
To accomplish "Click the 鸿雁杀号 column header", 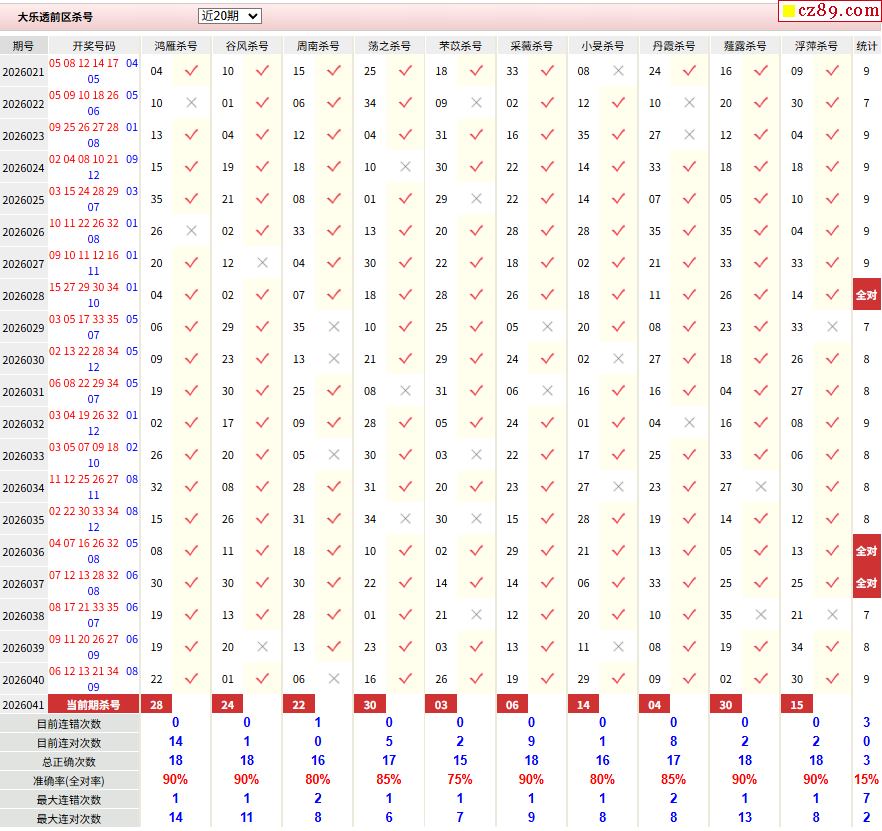I will click(175, 46).
